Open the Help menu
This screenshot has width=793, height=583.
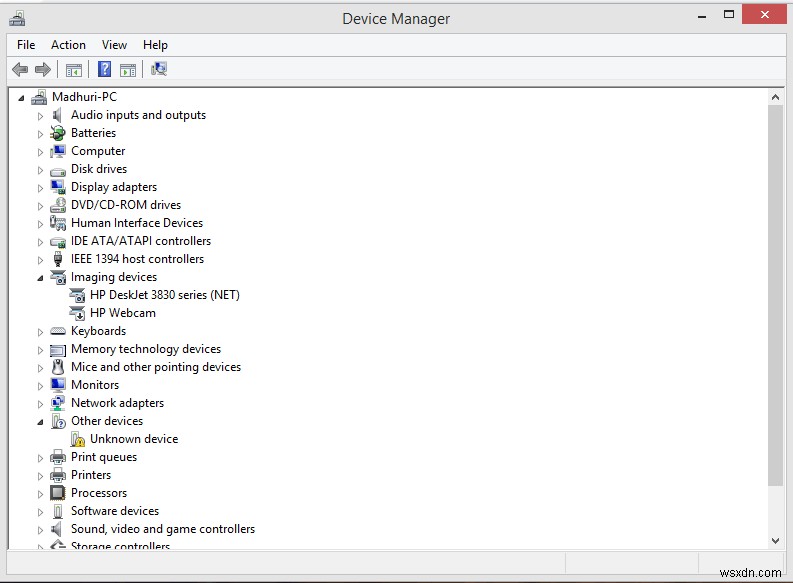(155, 45)
